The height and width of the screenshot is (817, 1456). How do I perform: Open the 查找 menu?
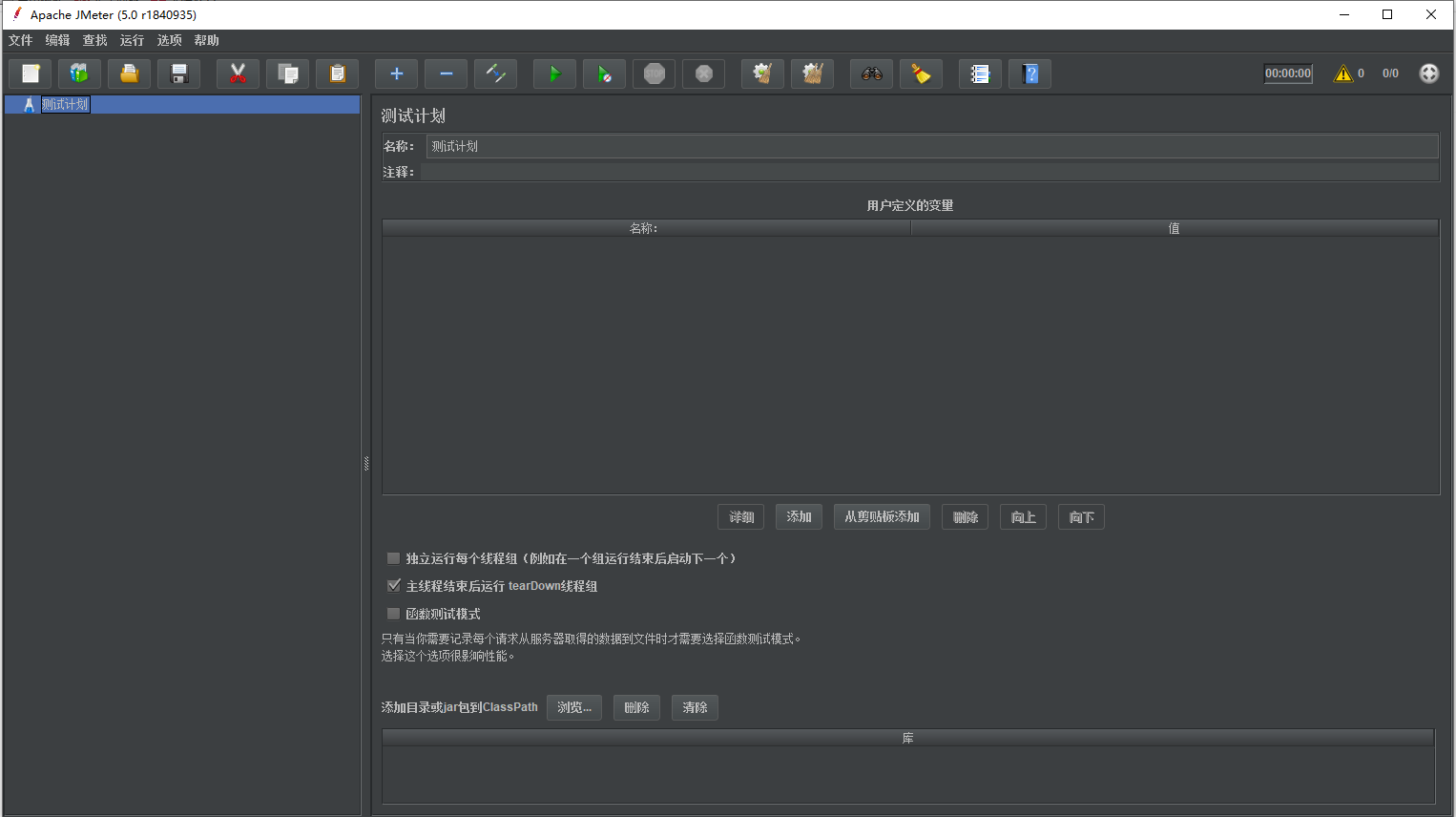(95, 40)
